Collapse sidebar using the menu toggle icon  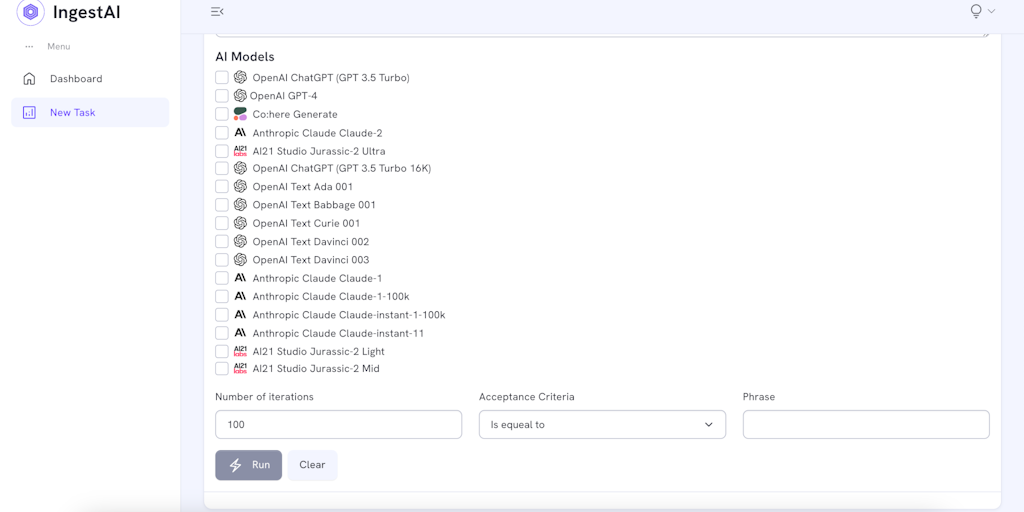pyautogui.click(x=217, y=12)
